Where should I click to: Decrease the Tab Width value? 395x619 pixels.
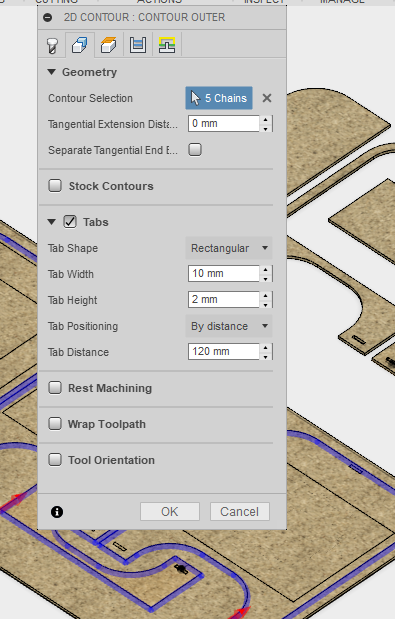pyautogui.click(x=266, y=278)
